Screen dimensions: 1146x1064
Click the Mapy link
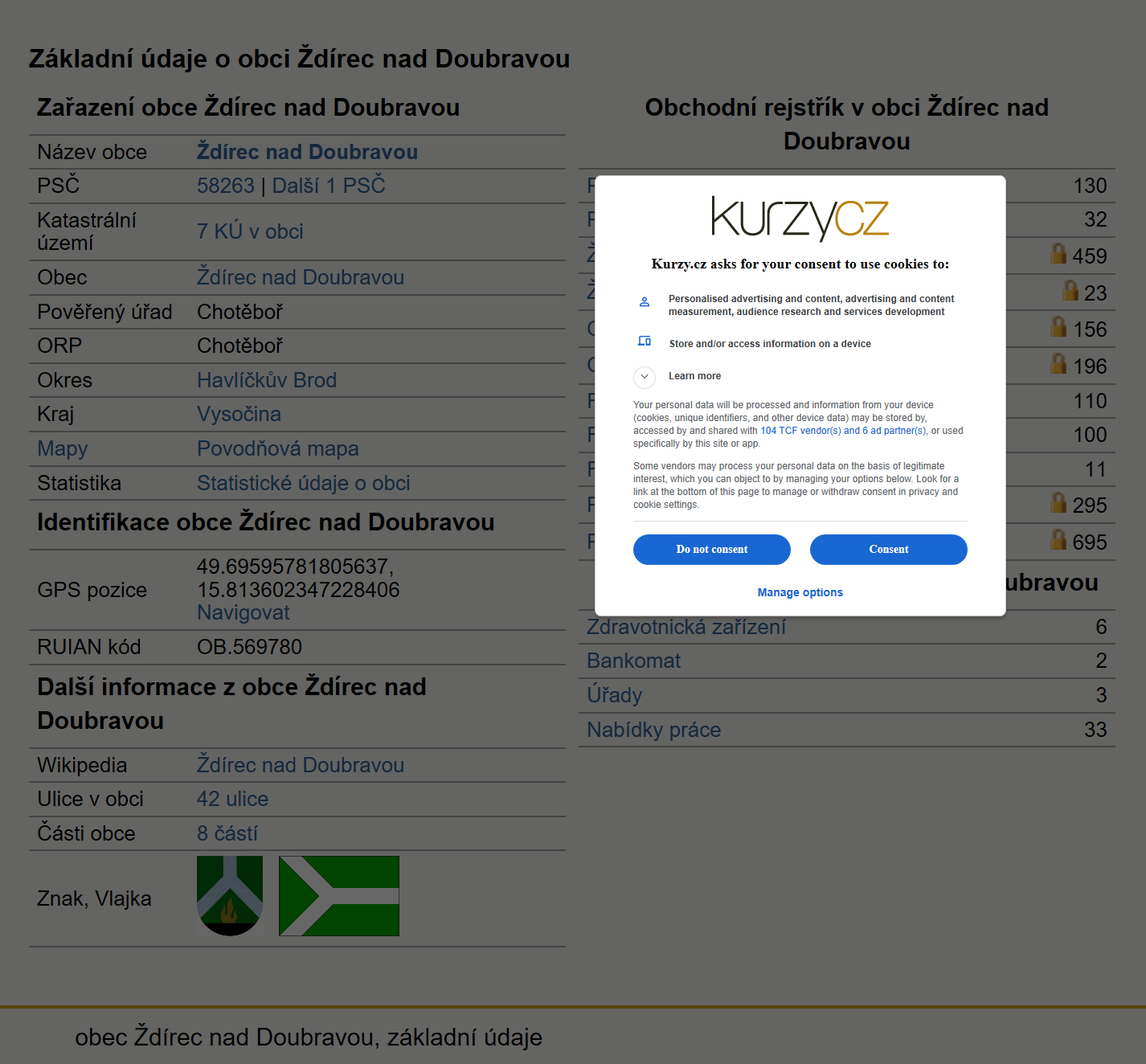pos(63,448)
